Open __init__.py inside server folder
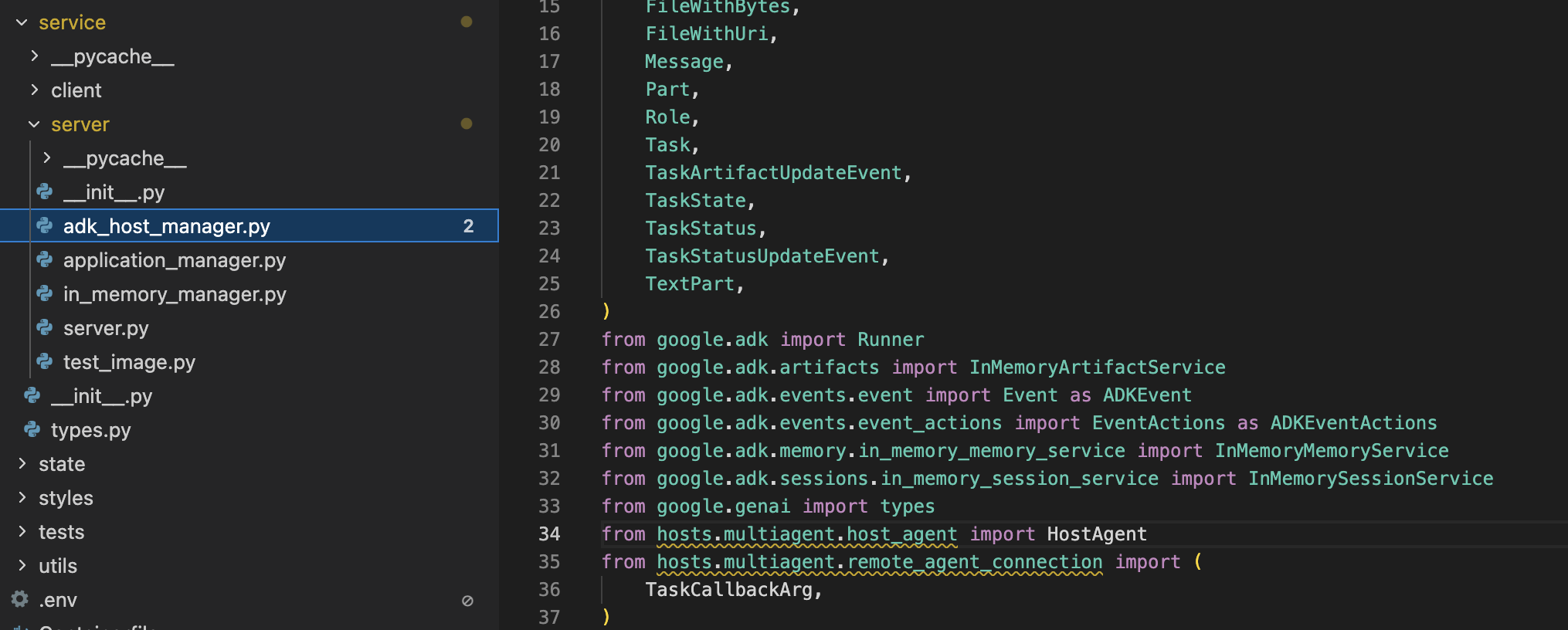 [114, 192]
